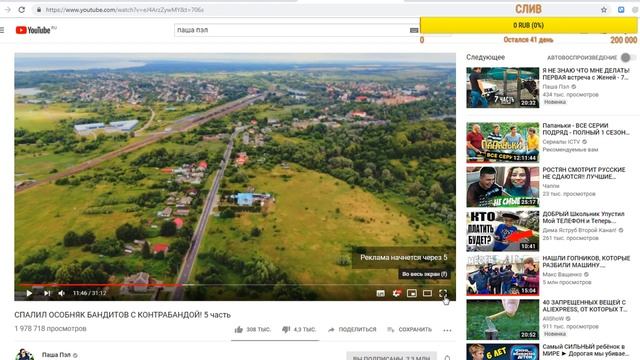Open thumbnail of Папаньки ВСЕ СЕРИИ video
This screenshot has height=360, width=640.
502,142
